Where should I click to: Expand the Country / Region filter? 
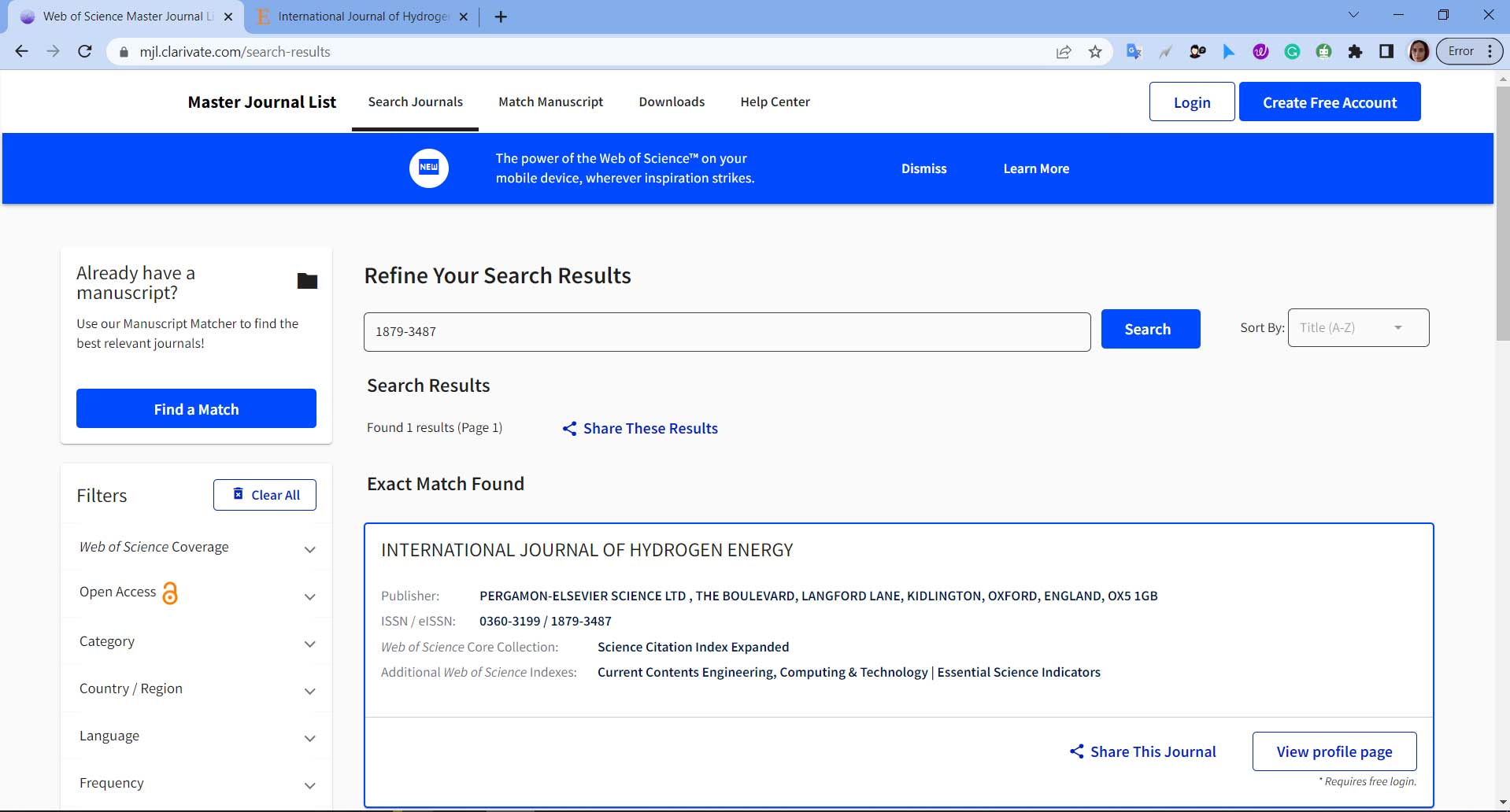coord(196,688)
